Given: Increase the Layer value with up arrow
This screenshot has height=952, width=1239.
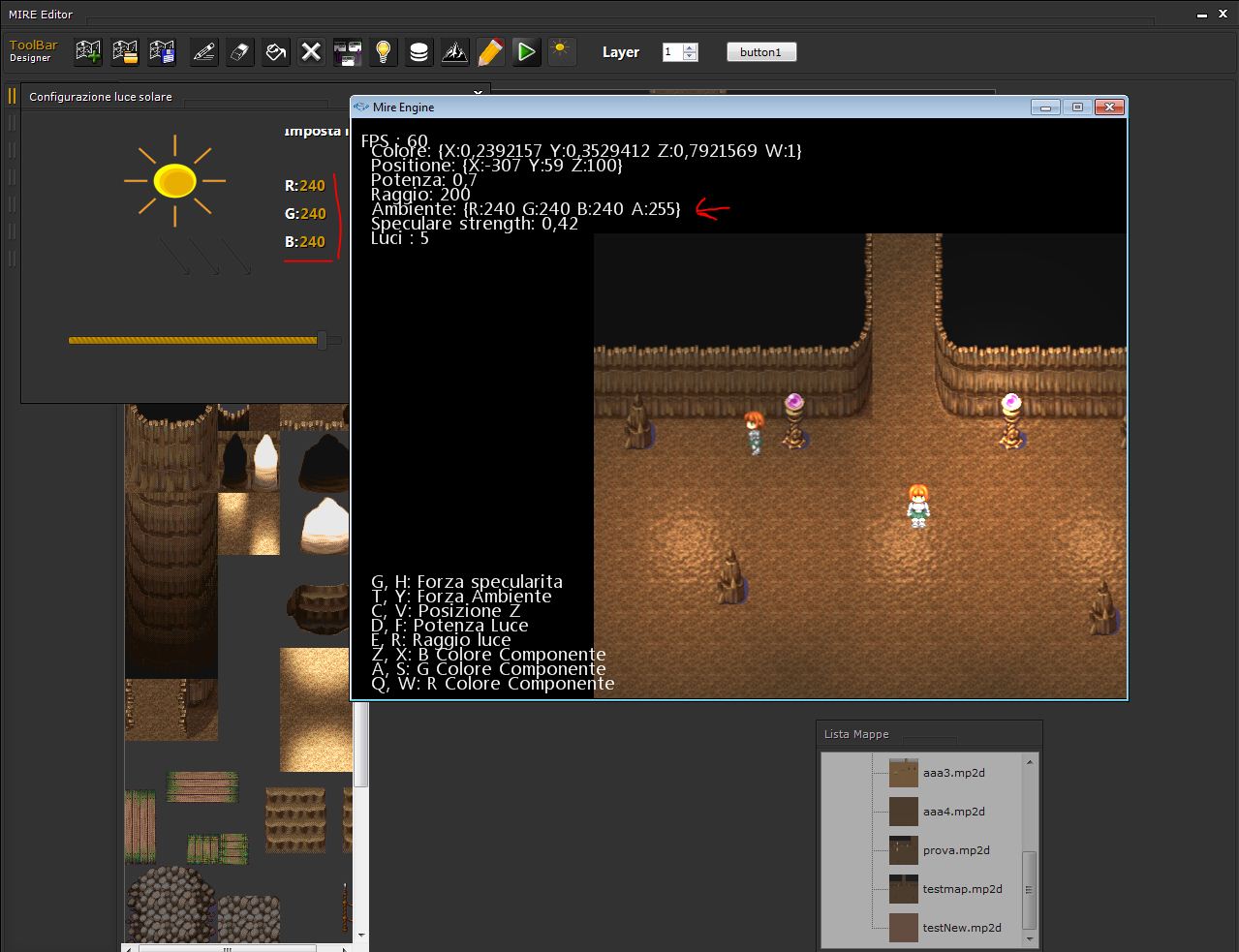Looking at the screenshot, I should click(690, 48).
